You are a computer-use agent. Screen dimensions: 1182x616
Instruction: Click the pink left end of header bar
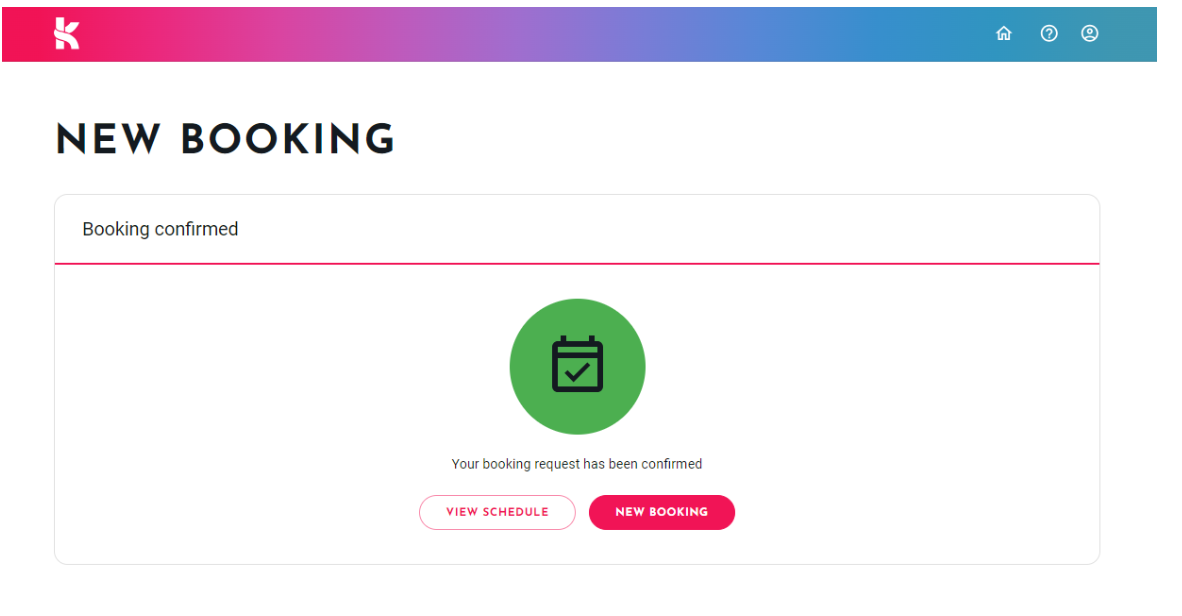tap(23, 34)
